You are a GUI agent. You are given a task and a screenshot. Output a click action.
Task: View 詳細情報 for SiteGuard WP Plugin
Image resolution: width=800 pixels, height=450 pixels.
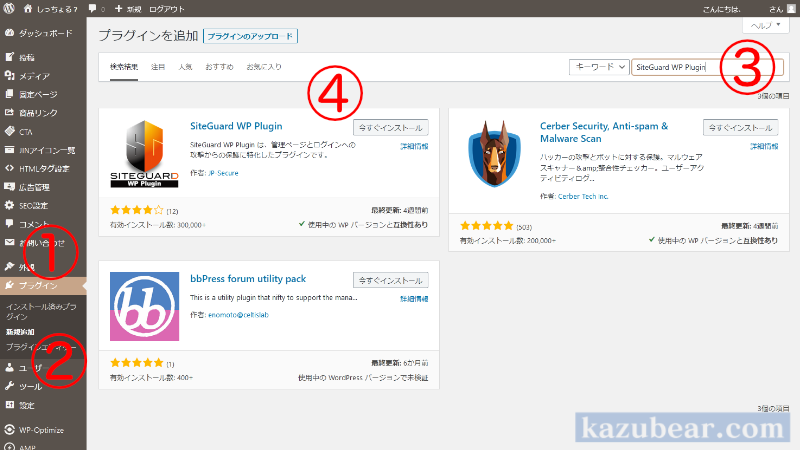pos(414,146)
